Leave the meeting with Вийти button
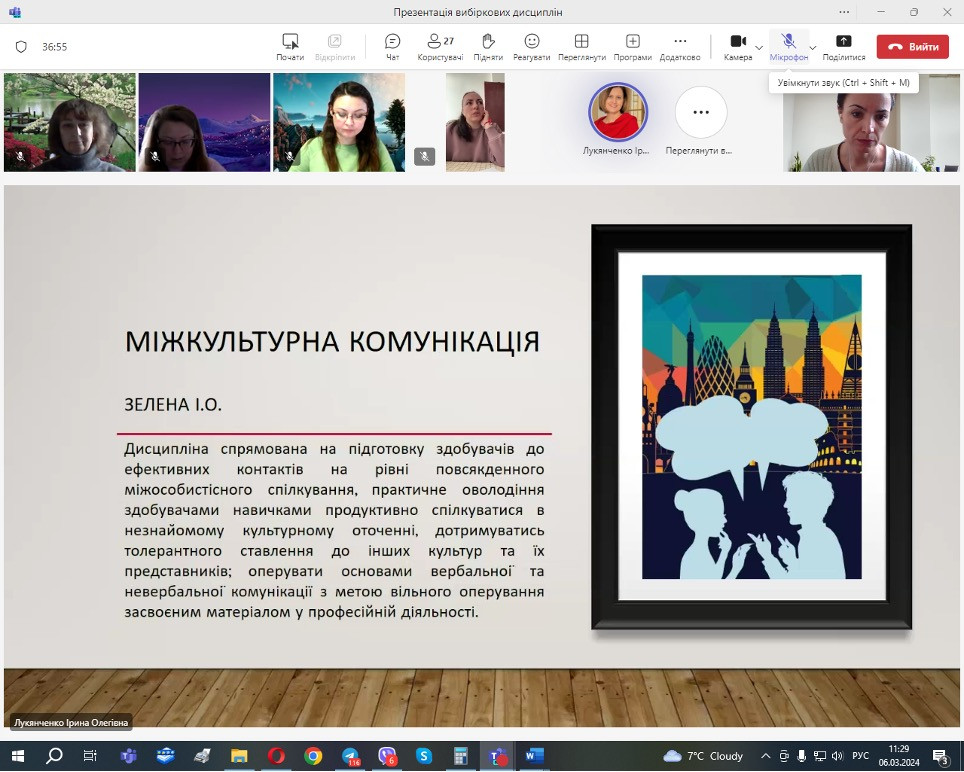 [912, 47]
